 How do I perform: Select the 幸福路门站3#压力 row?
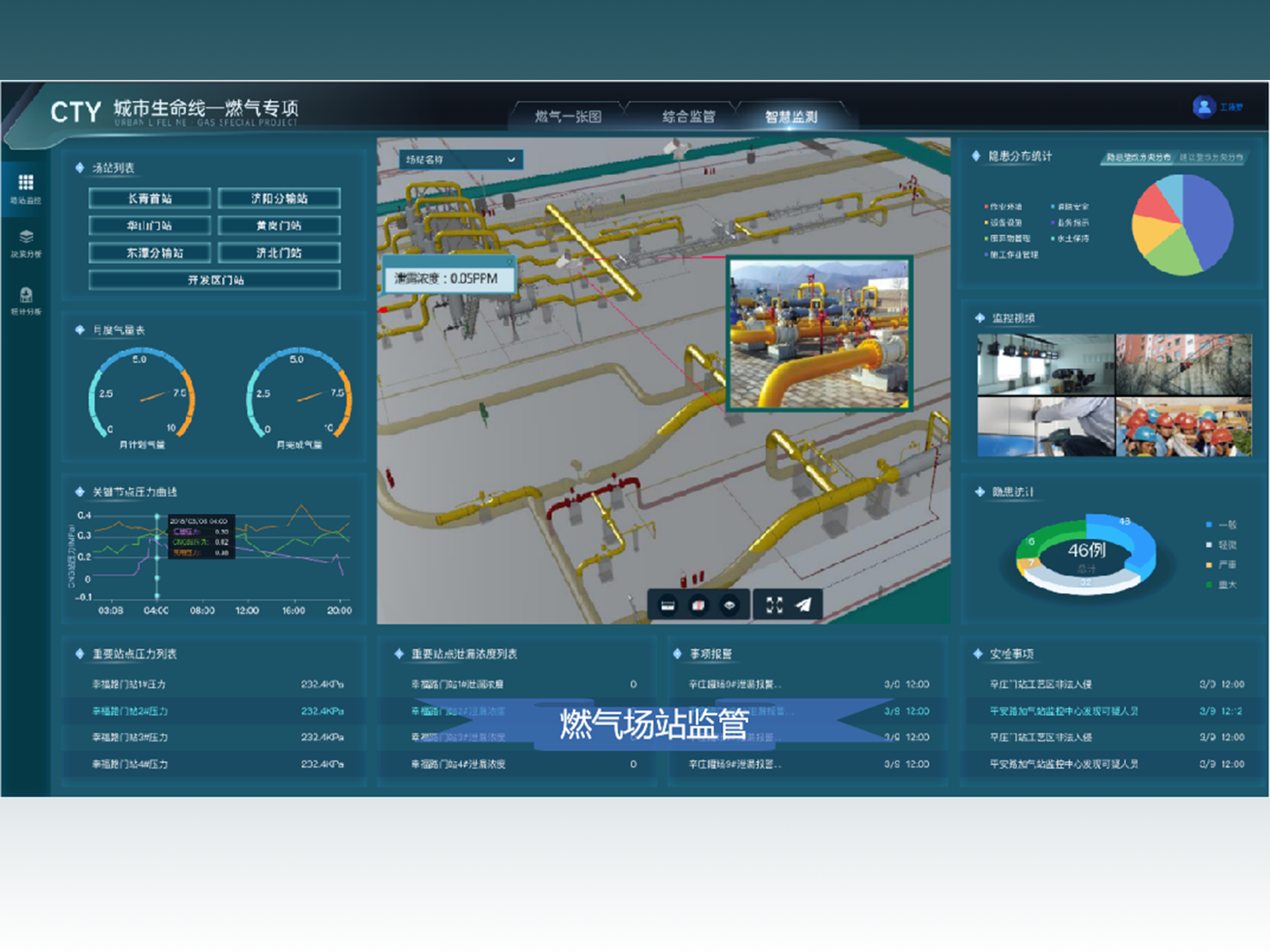pyautogui.click(x=215, y=737)
